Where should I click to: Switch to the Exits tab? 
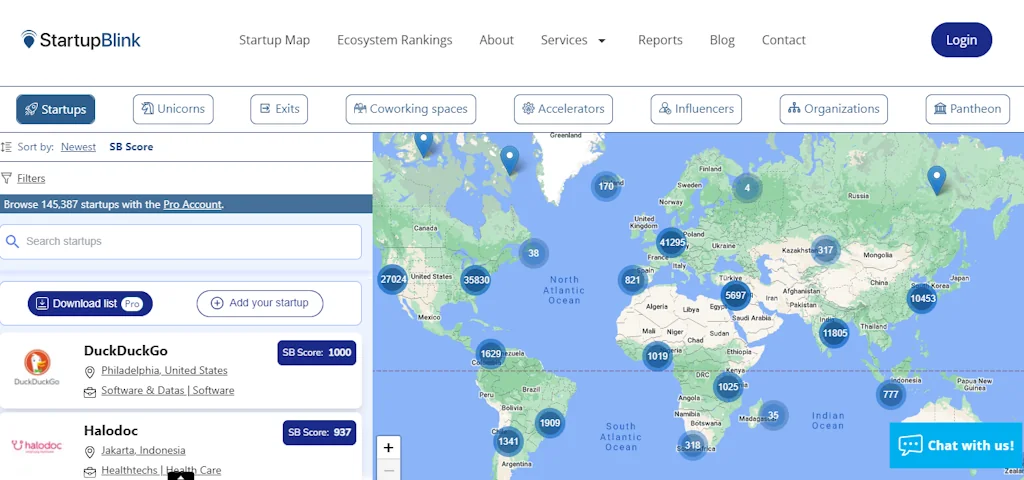(x=279, y=109)
